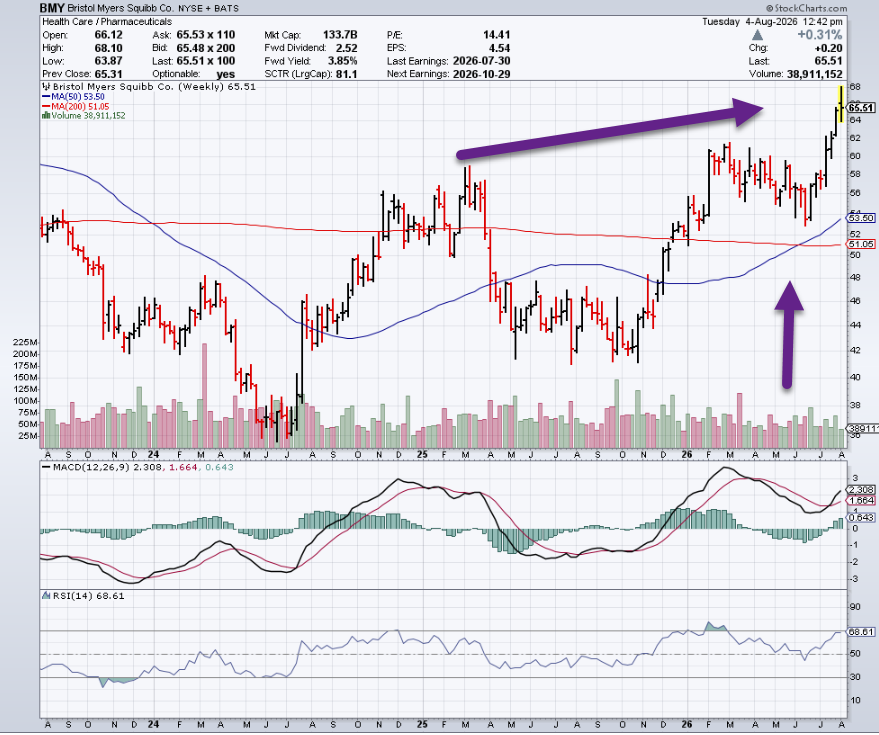879x735 pixels.
Task: Click the 'Bristol Myers Squibb Co.' title text
Action: (121, 8)
